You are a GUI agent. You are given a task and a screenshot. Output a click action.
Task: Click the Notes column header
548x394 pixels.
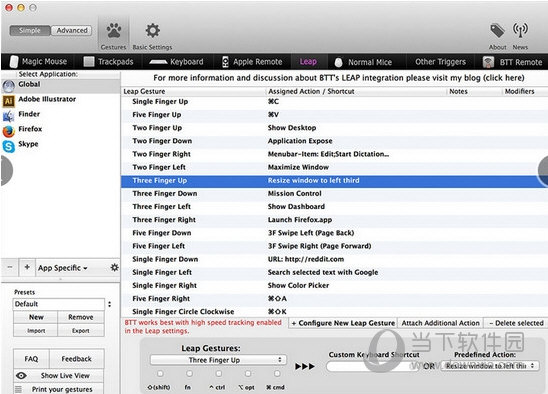pyautogui.click(x=474, y=91)
